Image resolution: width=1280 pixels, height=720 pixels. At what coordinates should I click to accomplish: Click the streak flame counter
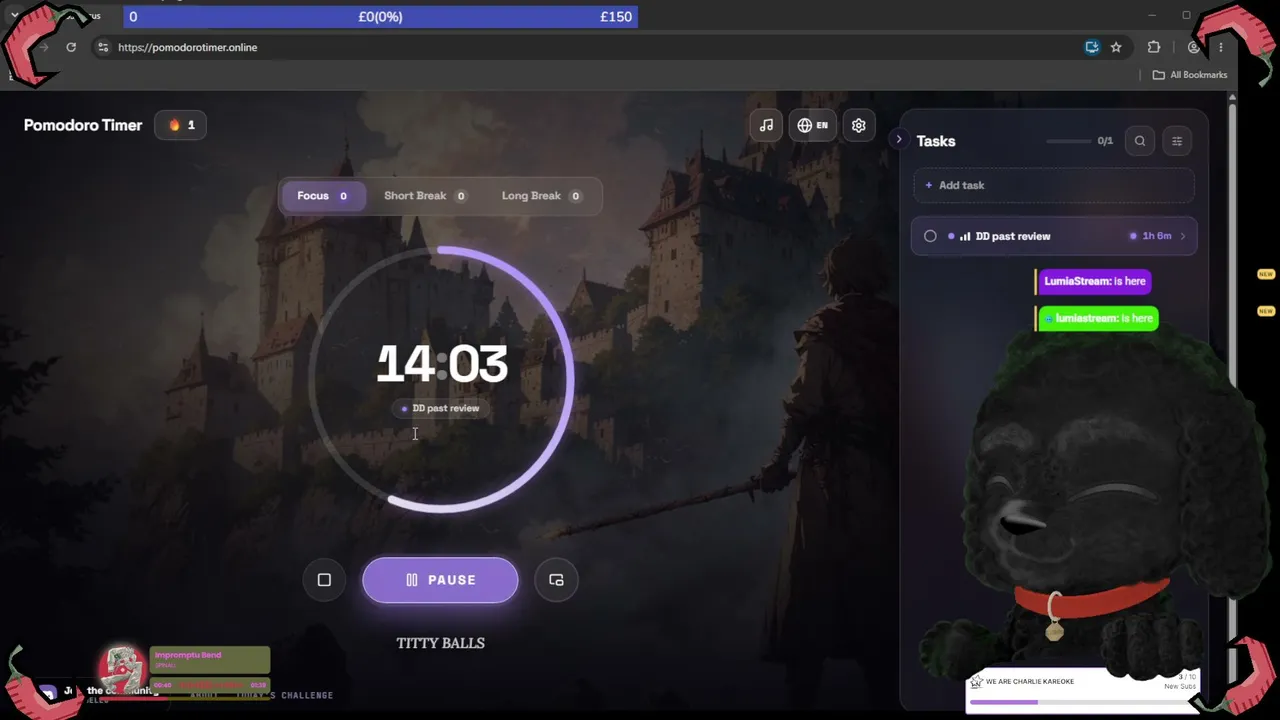point(181,125)
